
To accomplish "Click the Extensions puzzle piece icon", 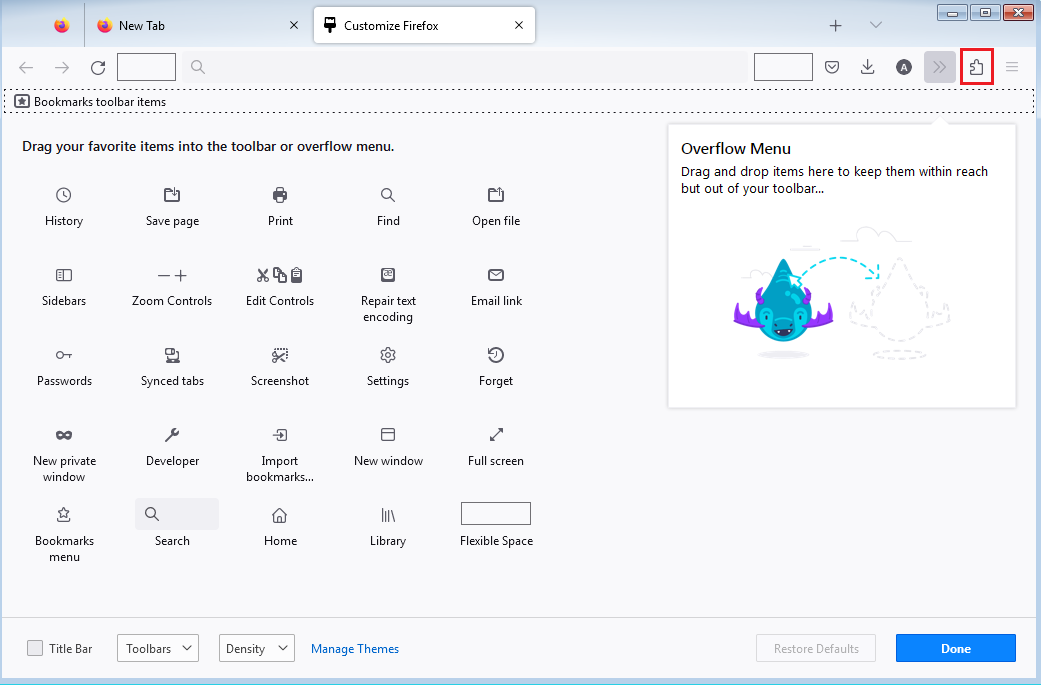I will tap(976, 67).
